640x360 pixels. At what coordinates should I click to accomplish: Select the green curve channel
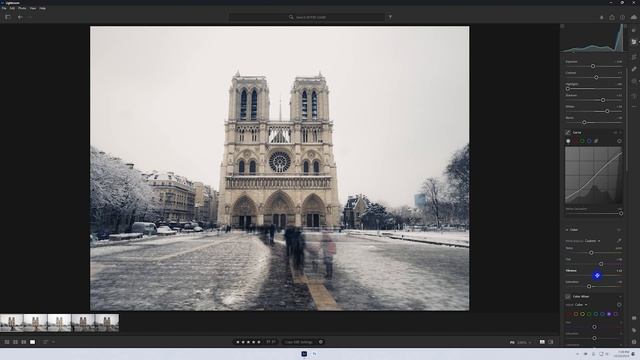coord(582,141)
